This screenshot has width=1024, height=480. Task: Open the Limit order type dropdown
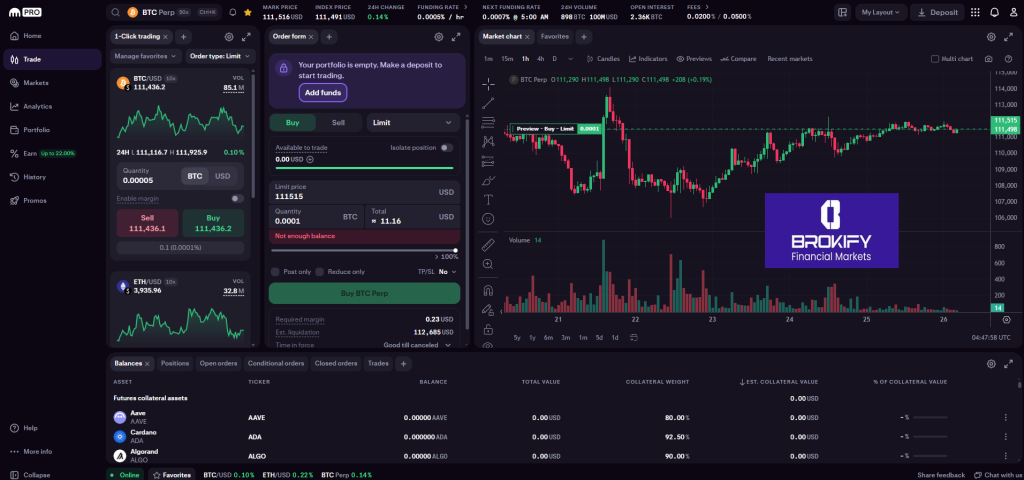tap(413, 122)
